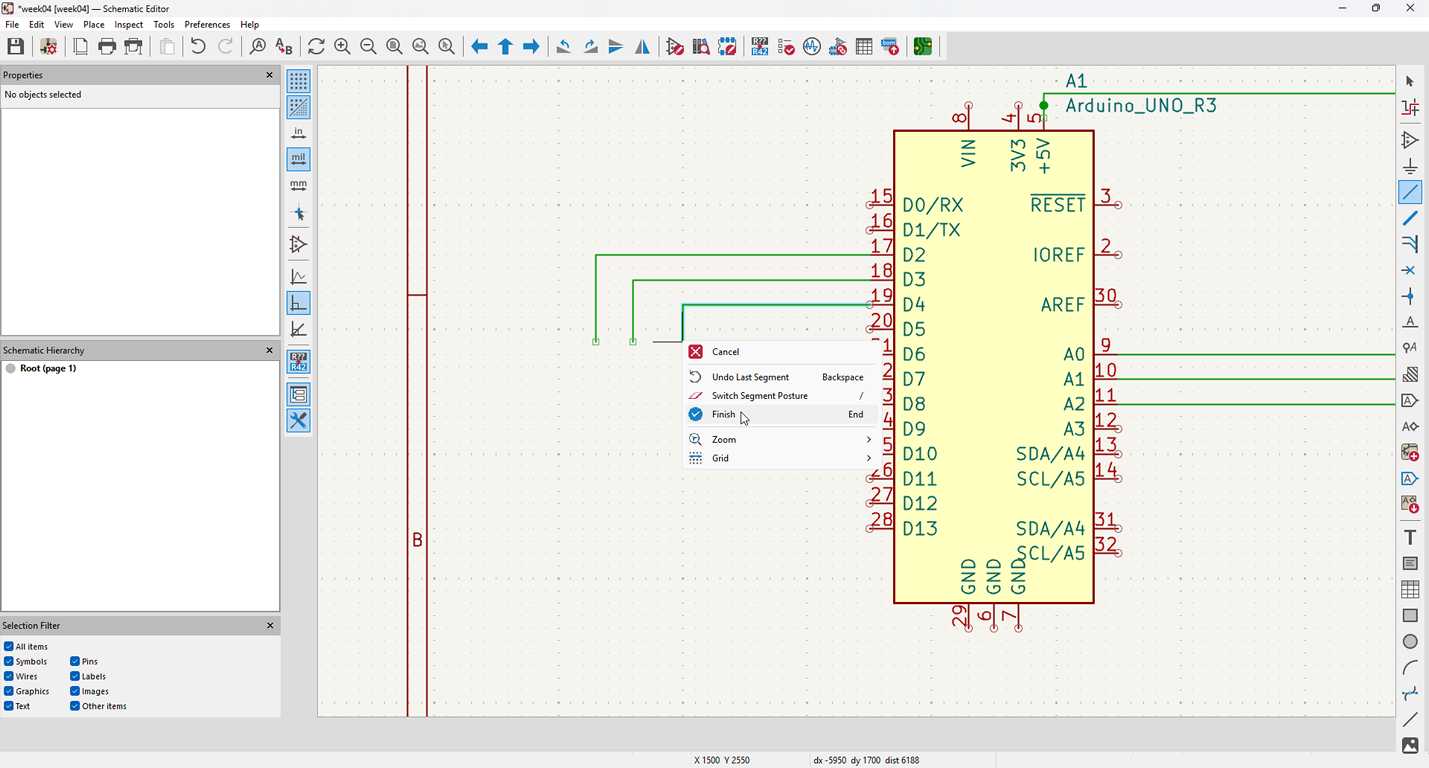Switch units to inches
The image size is (1429, 768).
click(298, 133)
